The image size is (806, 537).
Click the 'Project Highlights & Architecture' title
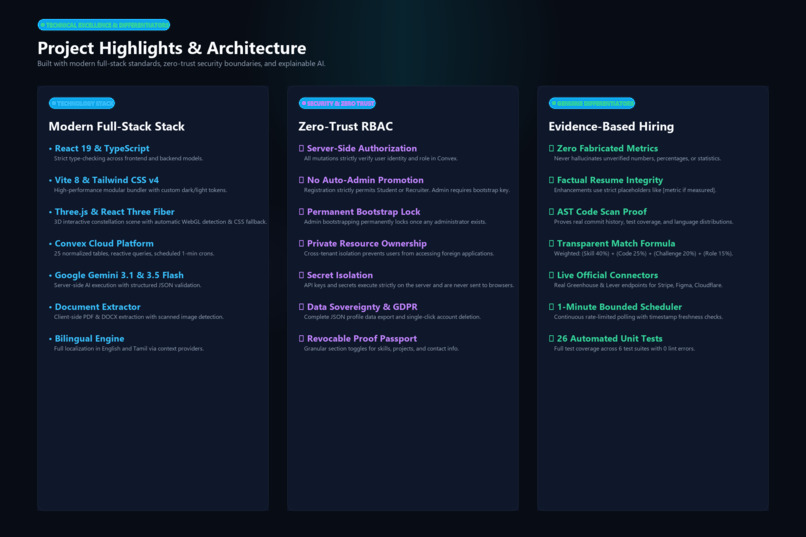(172, 48)
